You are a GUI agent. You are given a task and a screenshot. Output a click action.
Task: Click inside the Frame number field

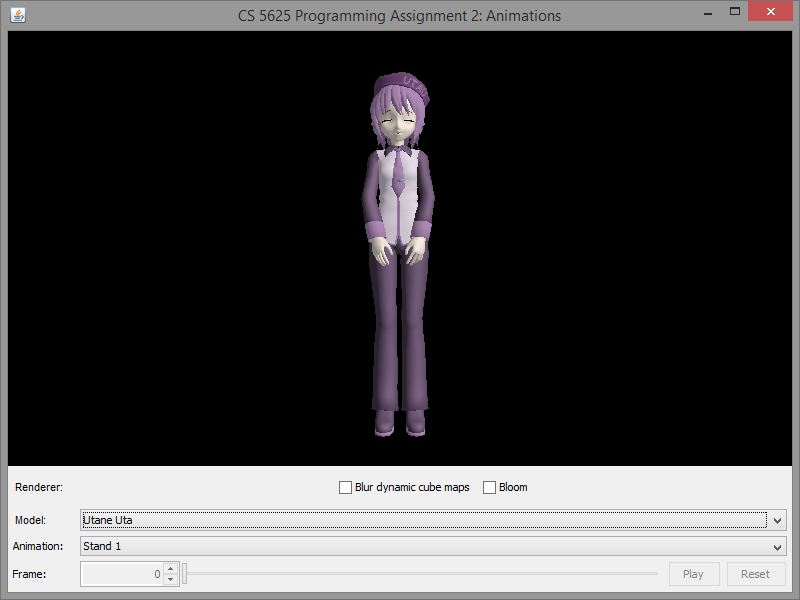[121, 574]
